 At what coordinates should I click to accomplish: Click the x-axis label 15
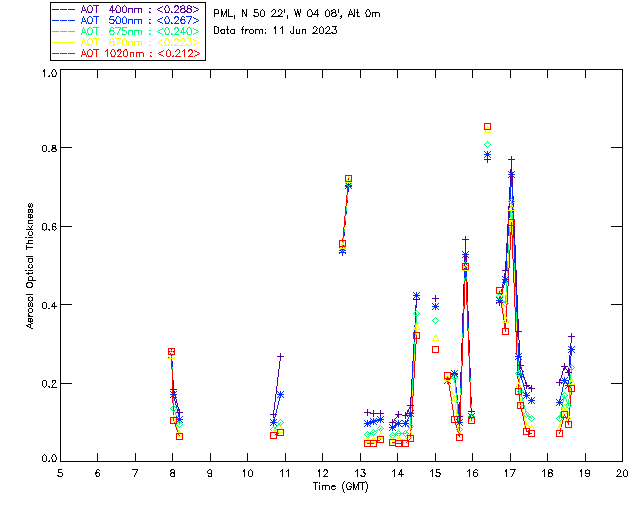[x=435, y=473]
